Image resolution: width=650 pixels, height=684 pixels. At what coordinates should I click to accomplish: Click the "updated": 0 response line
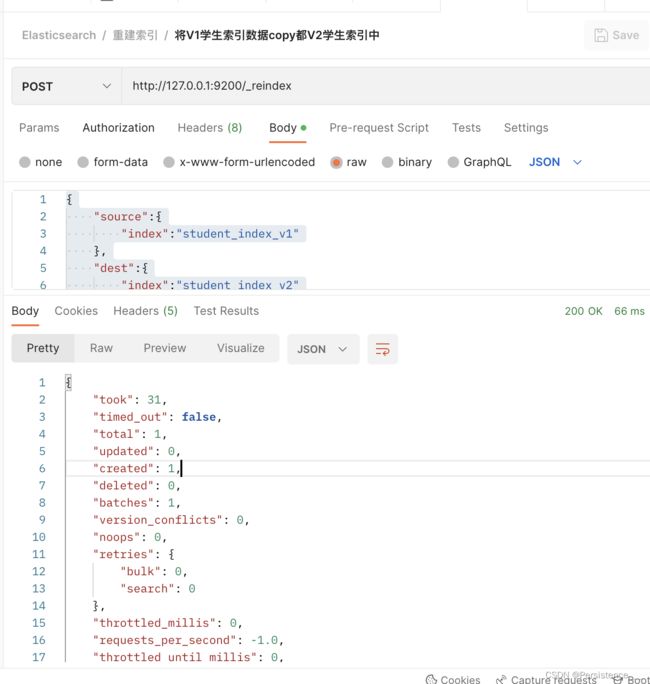click(x=137, y=451)
